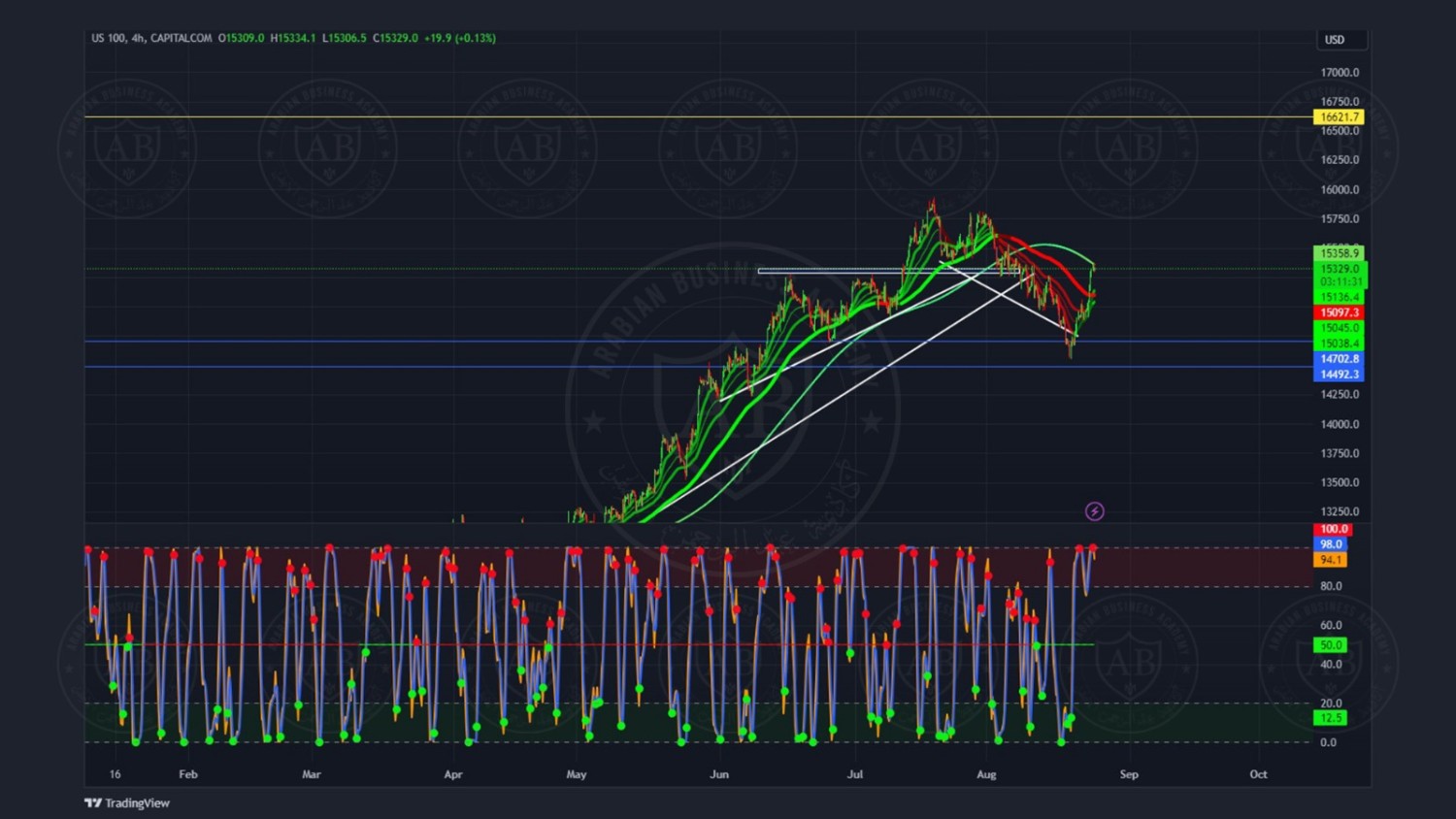The height and width of the screenshot is (819, 1456).
Task: Click the open value O15309.0
Action: (241, 38)
